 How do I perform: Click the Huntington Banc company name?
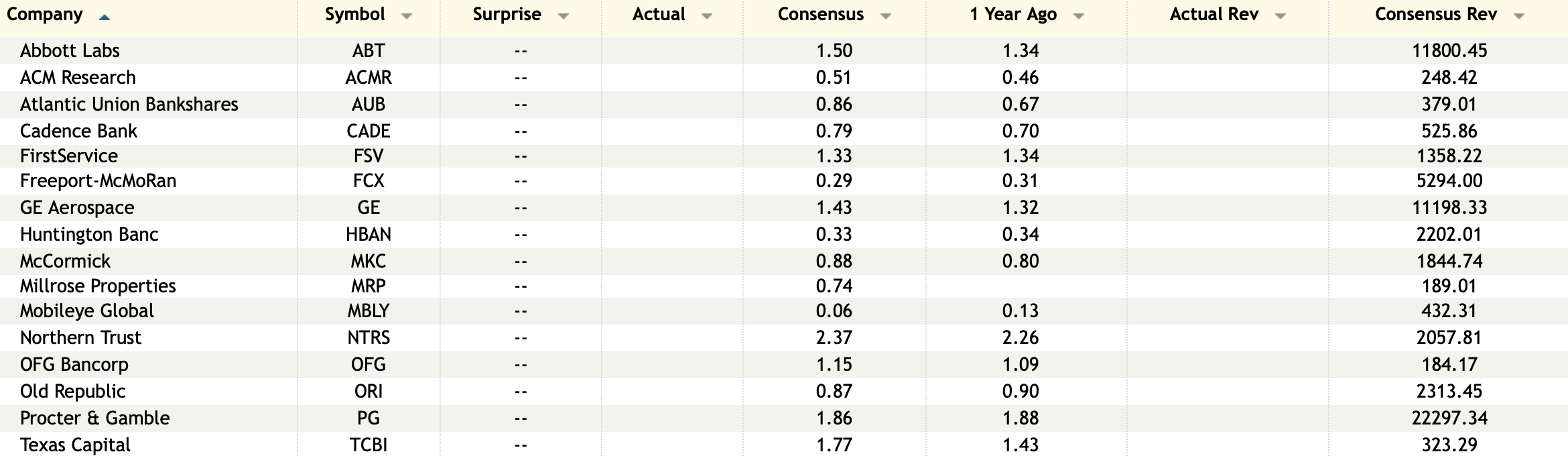pos(89,235)
